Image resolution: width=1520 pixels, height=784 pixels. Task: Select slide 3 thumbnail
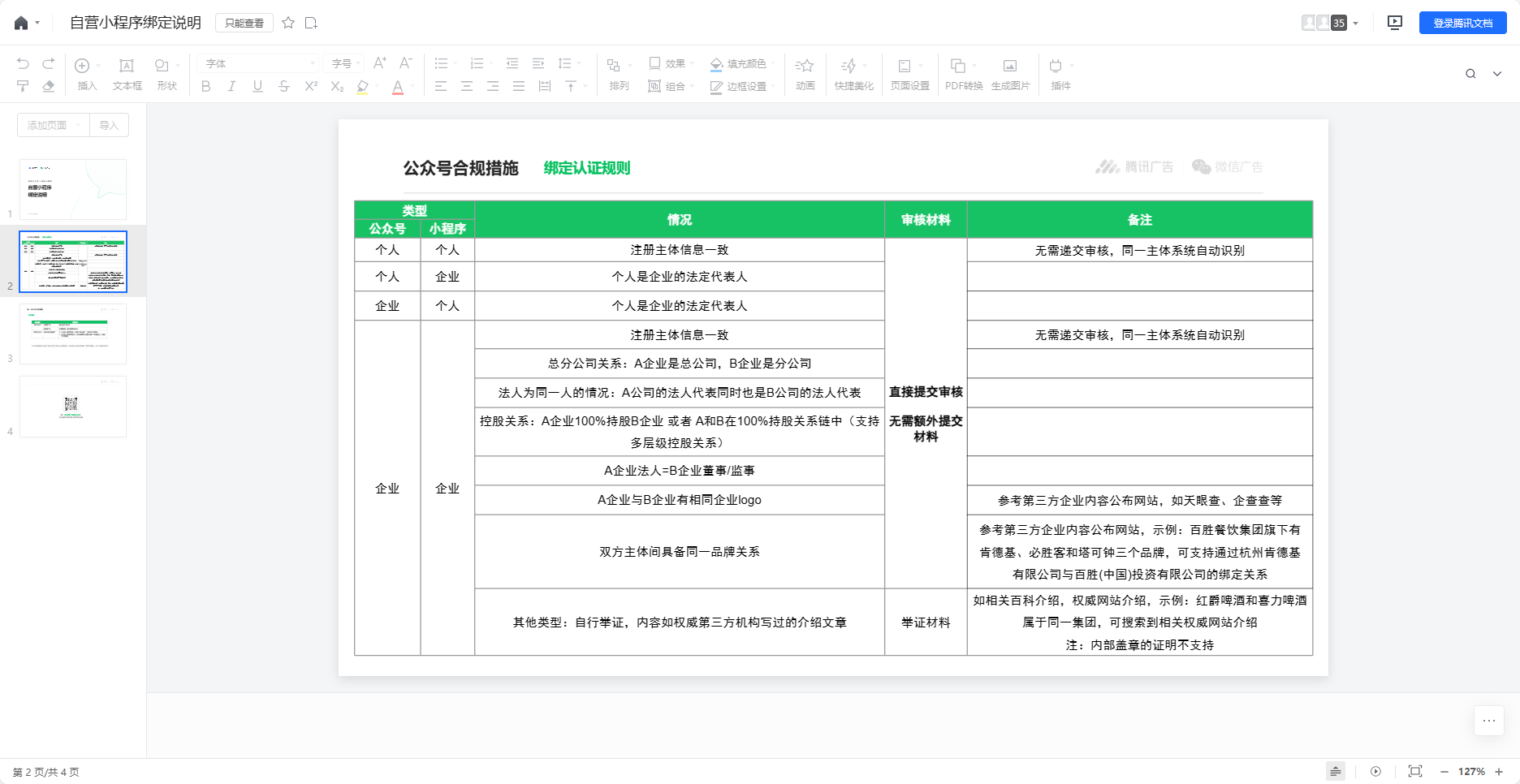73,334
